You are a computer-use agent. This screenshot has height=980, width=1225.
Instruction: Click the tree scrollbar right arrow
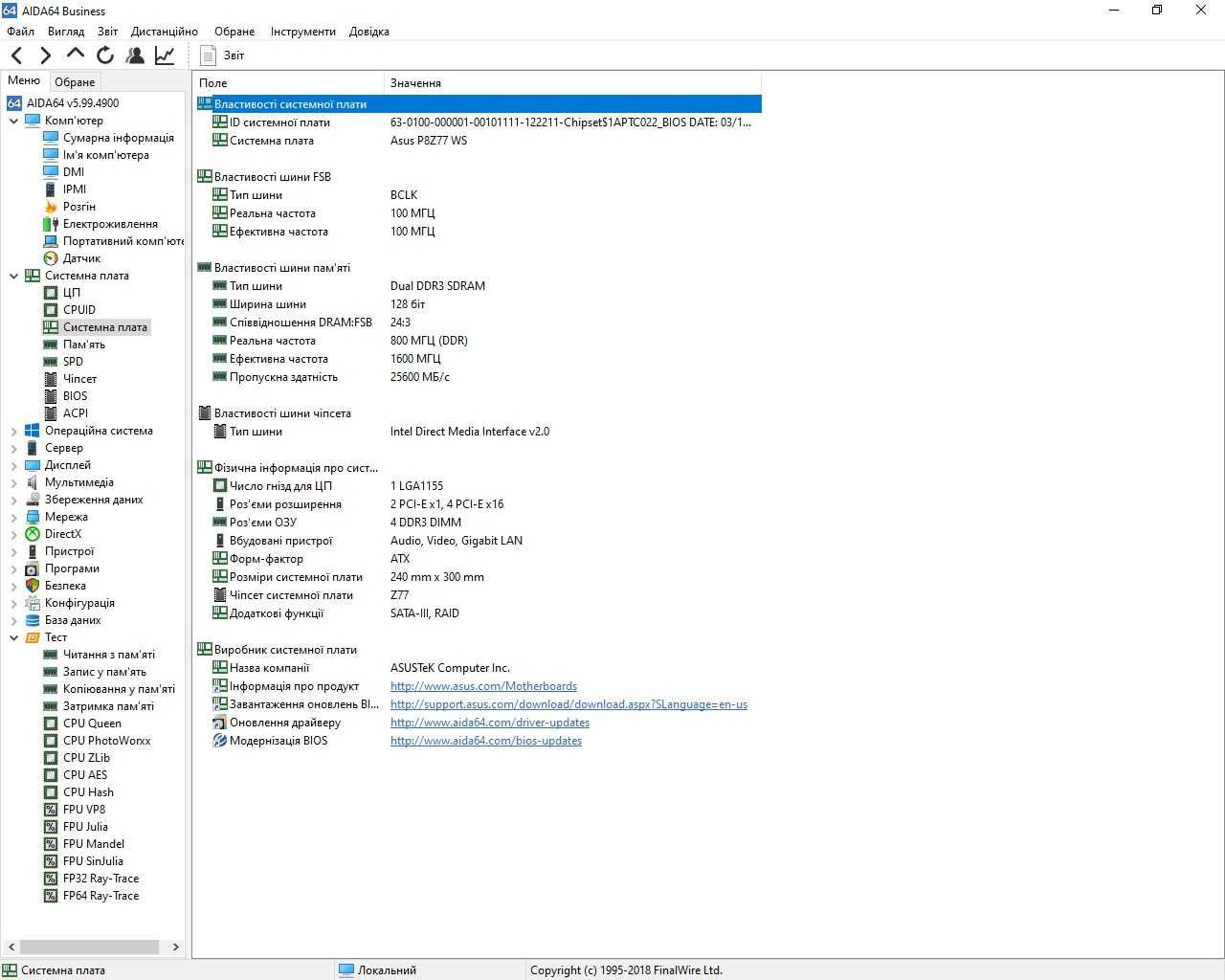[175, 947]
